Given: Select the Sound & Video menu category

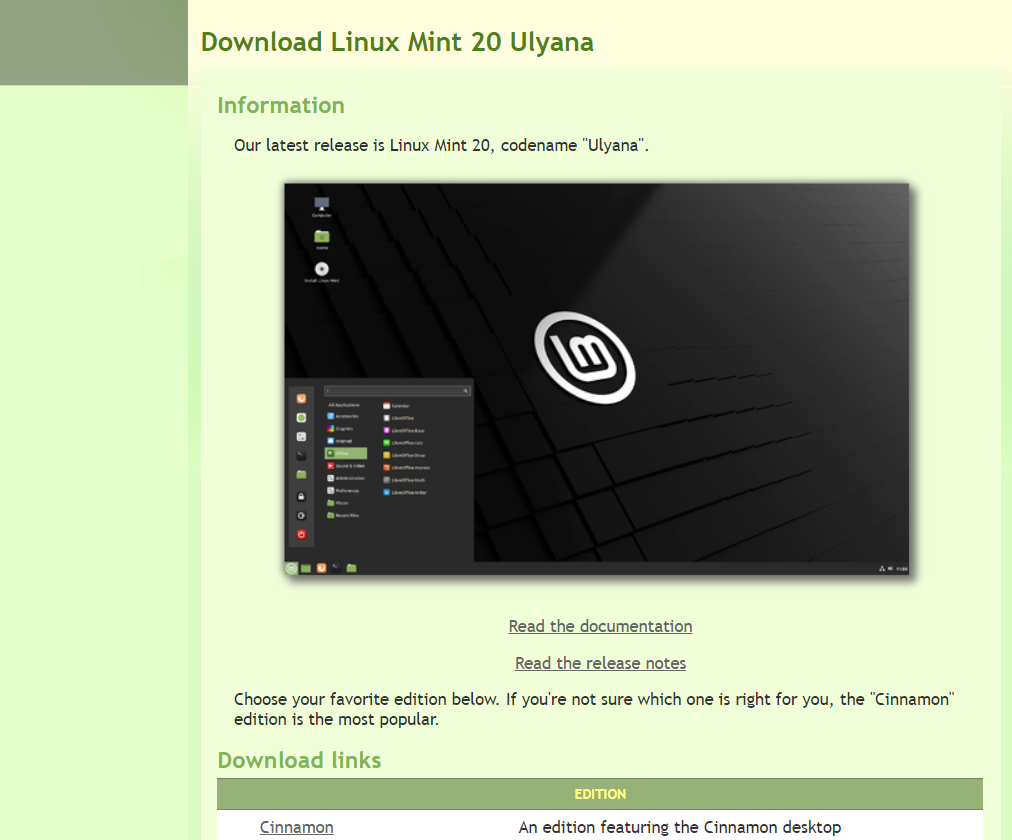Looking at the screenshot, I should 349,466.
